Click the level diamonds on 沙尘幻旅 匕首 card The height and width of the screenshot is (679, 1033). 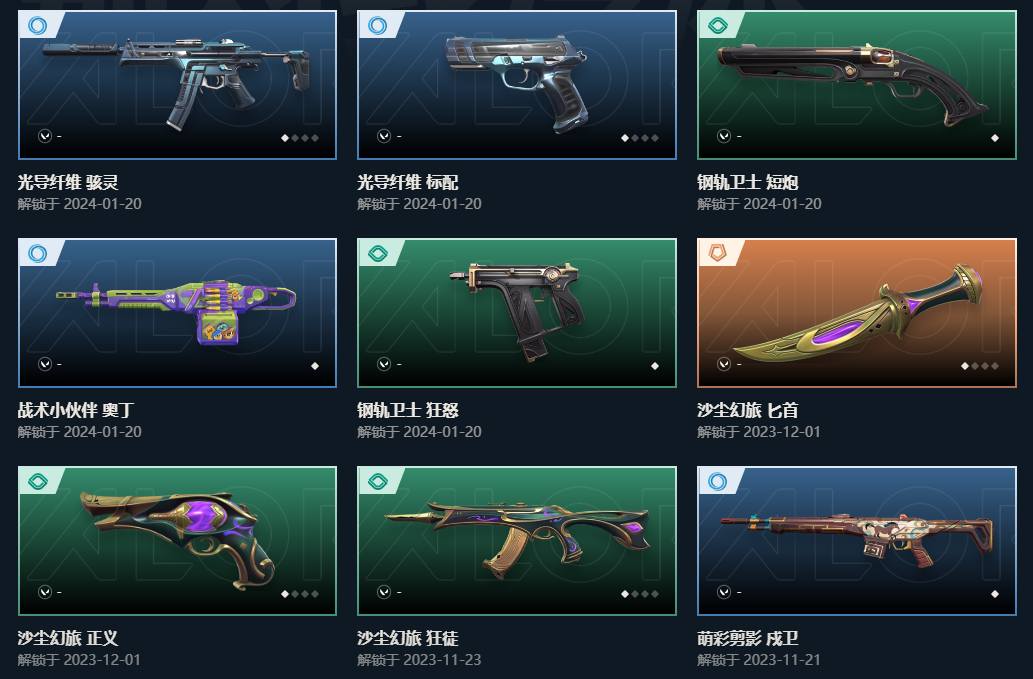click(x=980, y=366)
